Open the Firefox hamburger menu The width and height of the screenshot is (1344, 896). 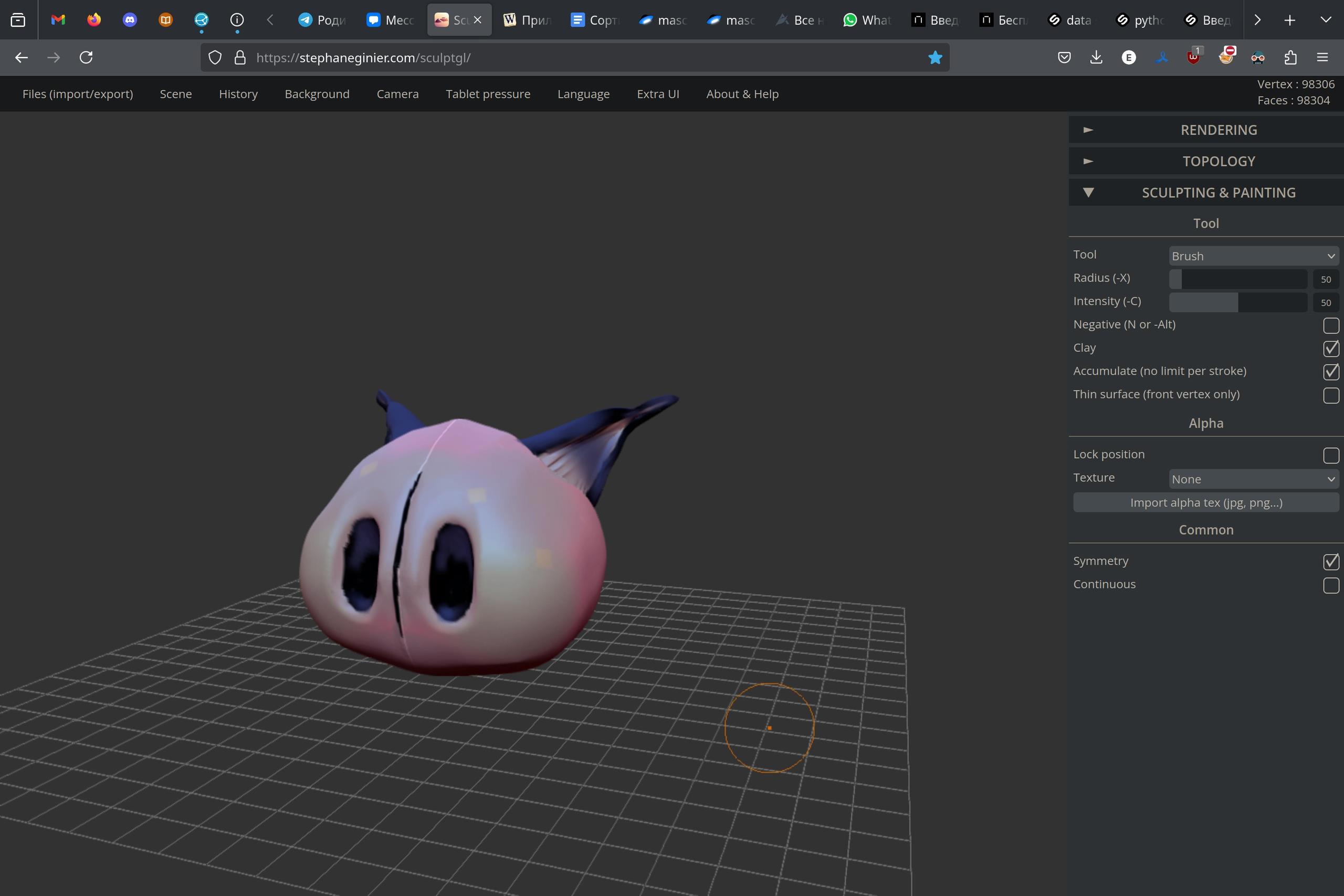(1322, 58)
